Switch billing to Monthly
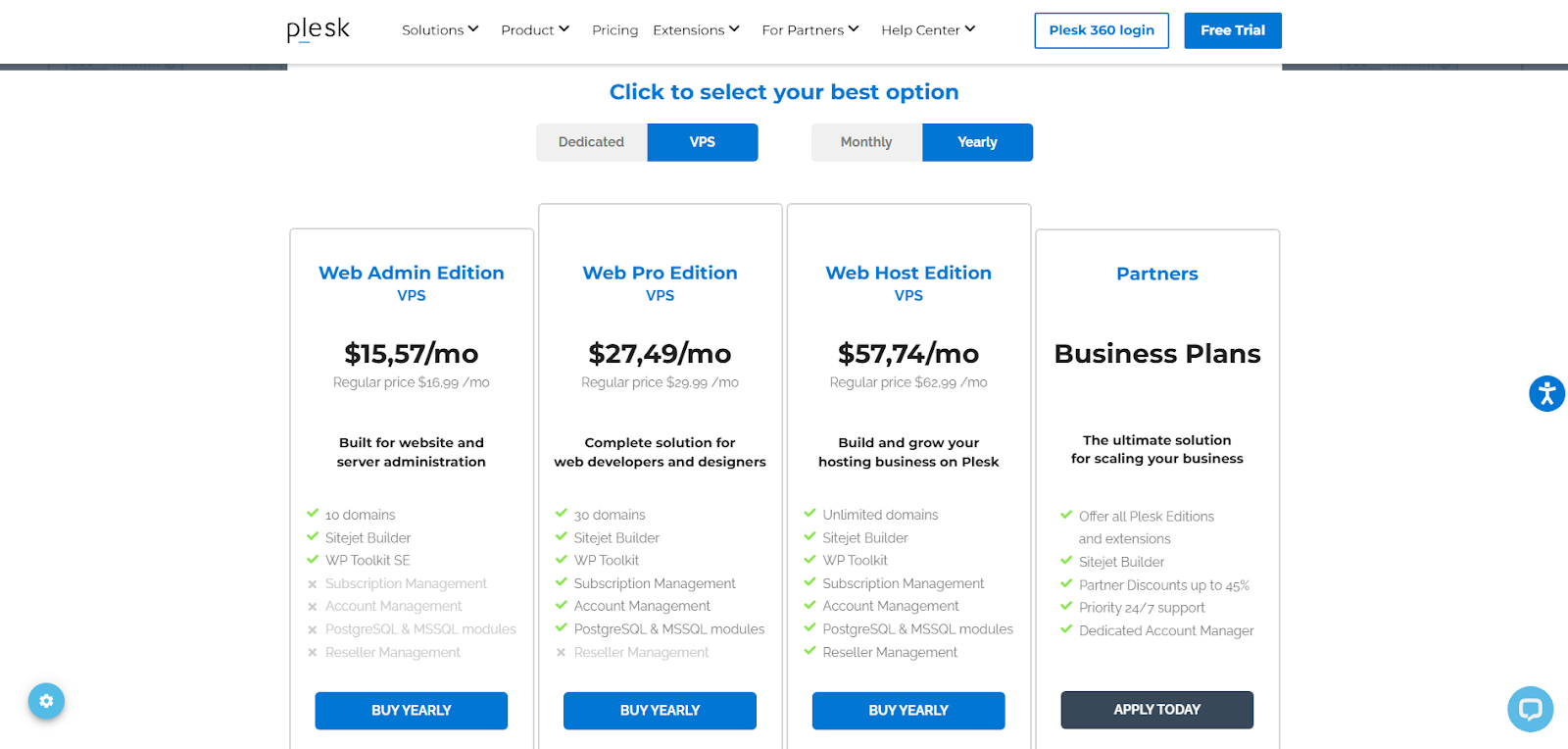Viewport: 1568px width, 749px height. [866, 142]
